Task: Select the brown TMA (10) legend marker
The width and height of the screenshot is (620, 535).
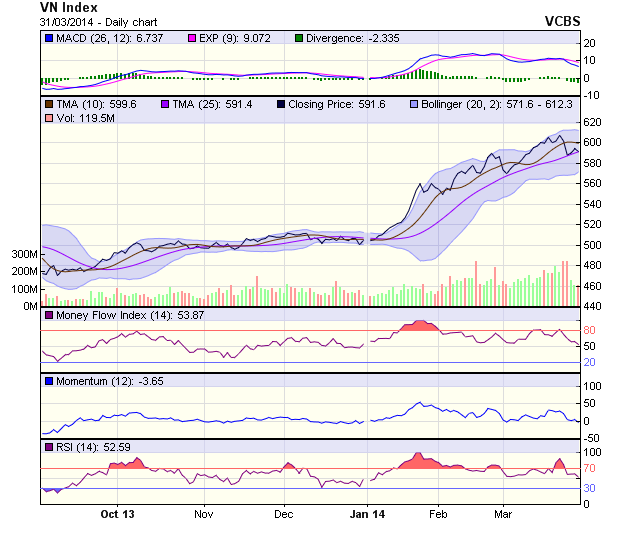Action: pos(48,104)
